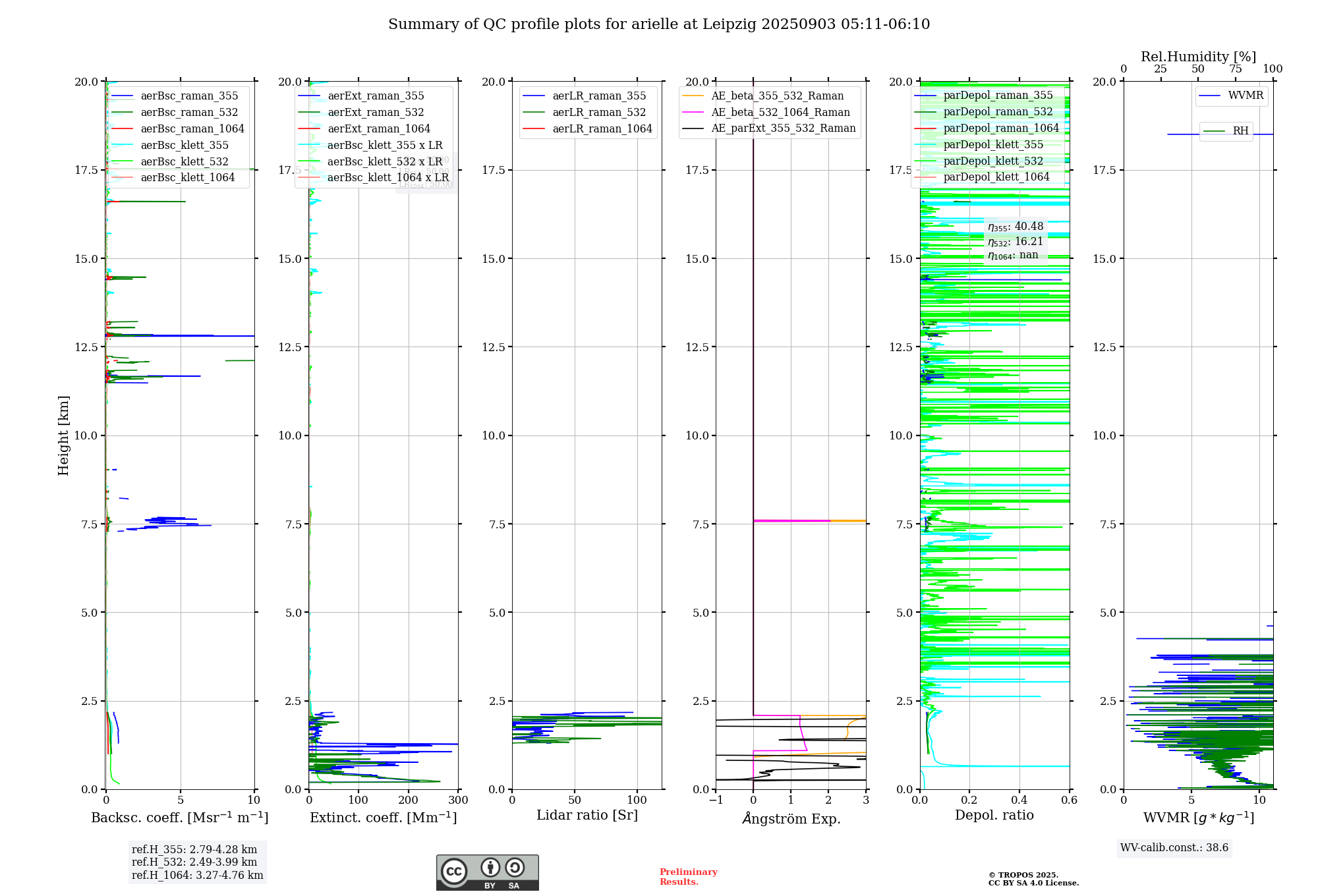This screenshot has width=1318, height=896.
Task: Click the Creative Commons CC icon
Action: [454, 871]
